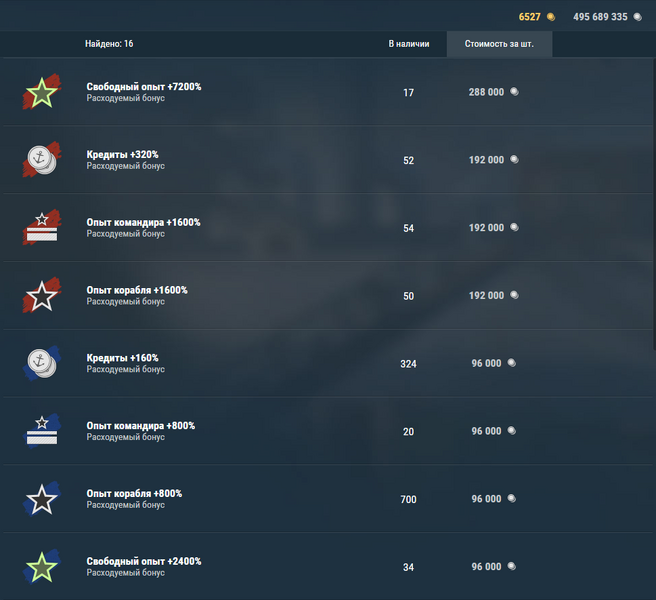Click the red Commander XP +1600% insignia icon

coord(42,228)
